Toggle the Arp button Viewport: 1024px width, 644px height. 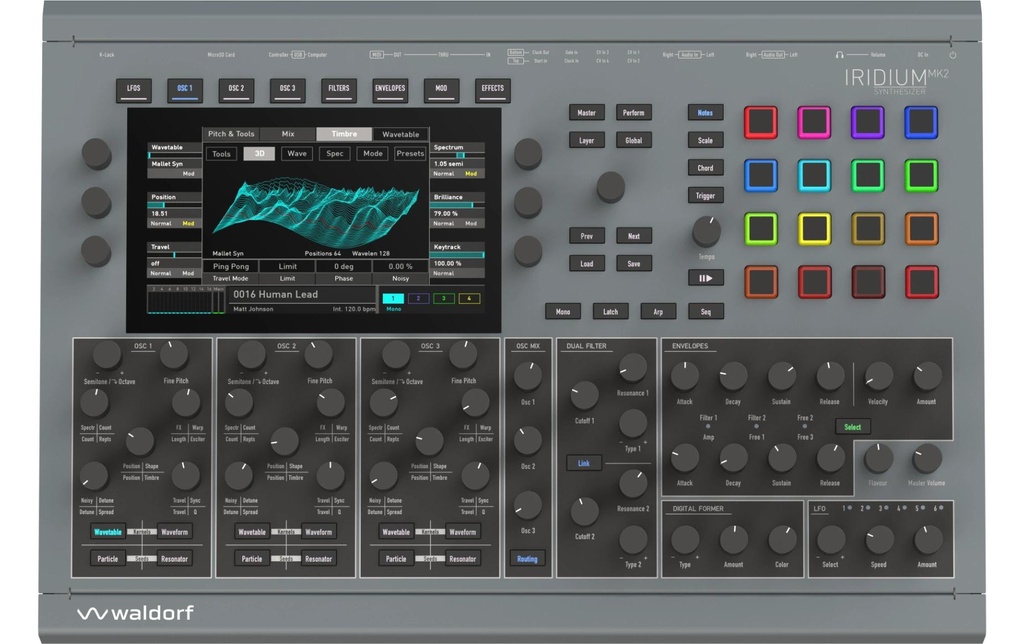[658, 312]
